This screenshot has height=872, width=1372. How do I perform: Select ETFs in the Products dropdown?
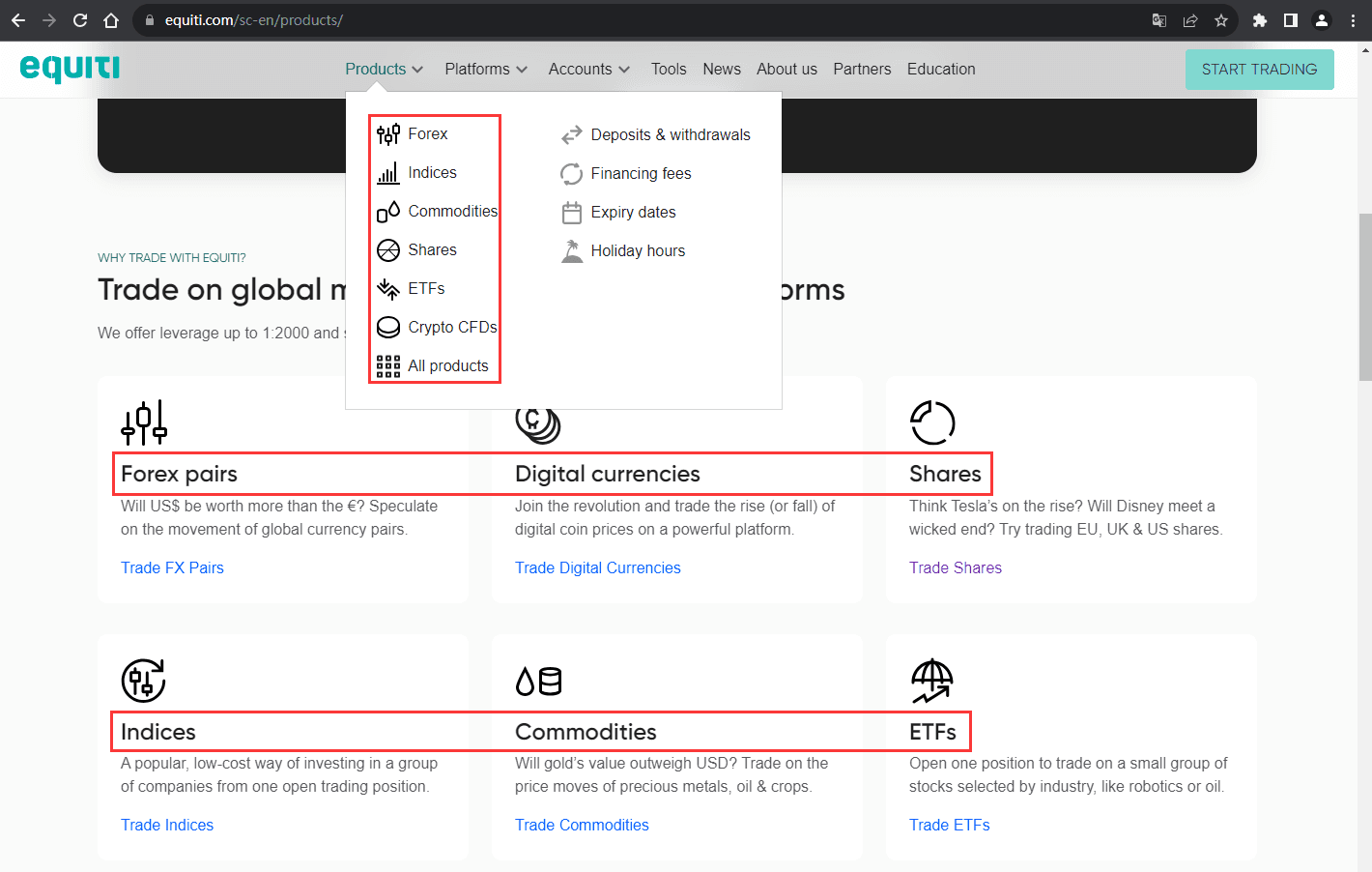(x=426, y=289)
